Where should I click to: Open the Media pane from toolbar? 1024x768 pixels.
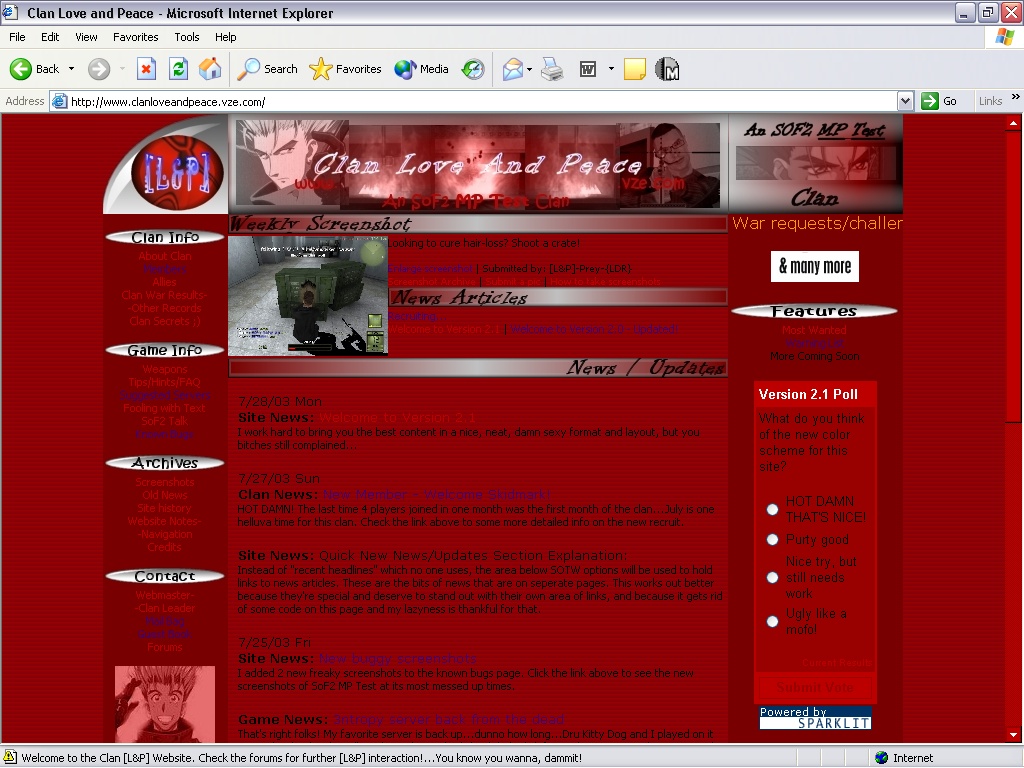point(421,69)
